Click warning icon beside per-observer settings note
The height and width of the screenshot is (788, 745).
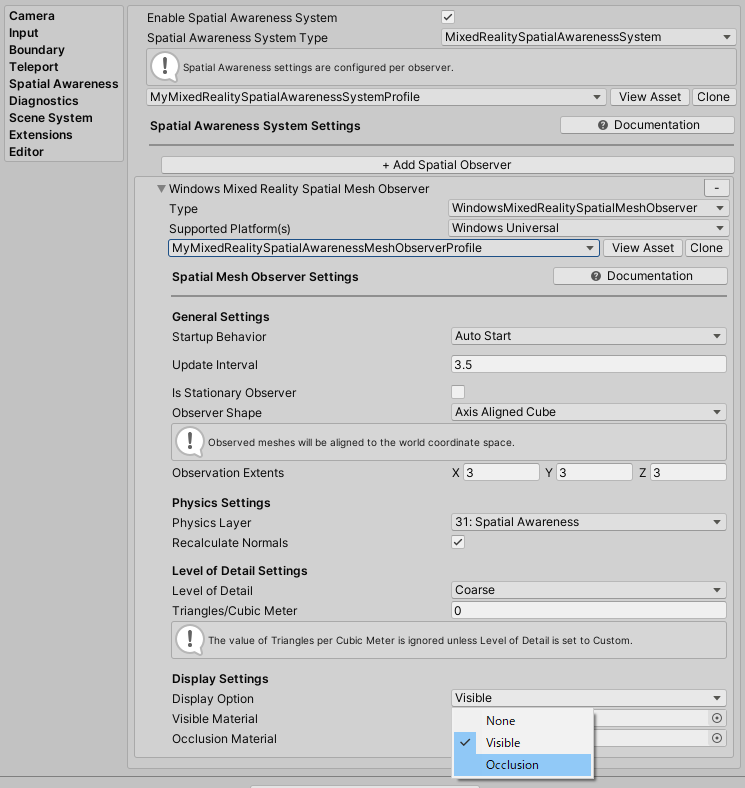(x=164, y=66)
